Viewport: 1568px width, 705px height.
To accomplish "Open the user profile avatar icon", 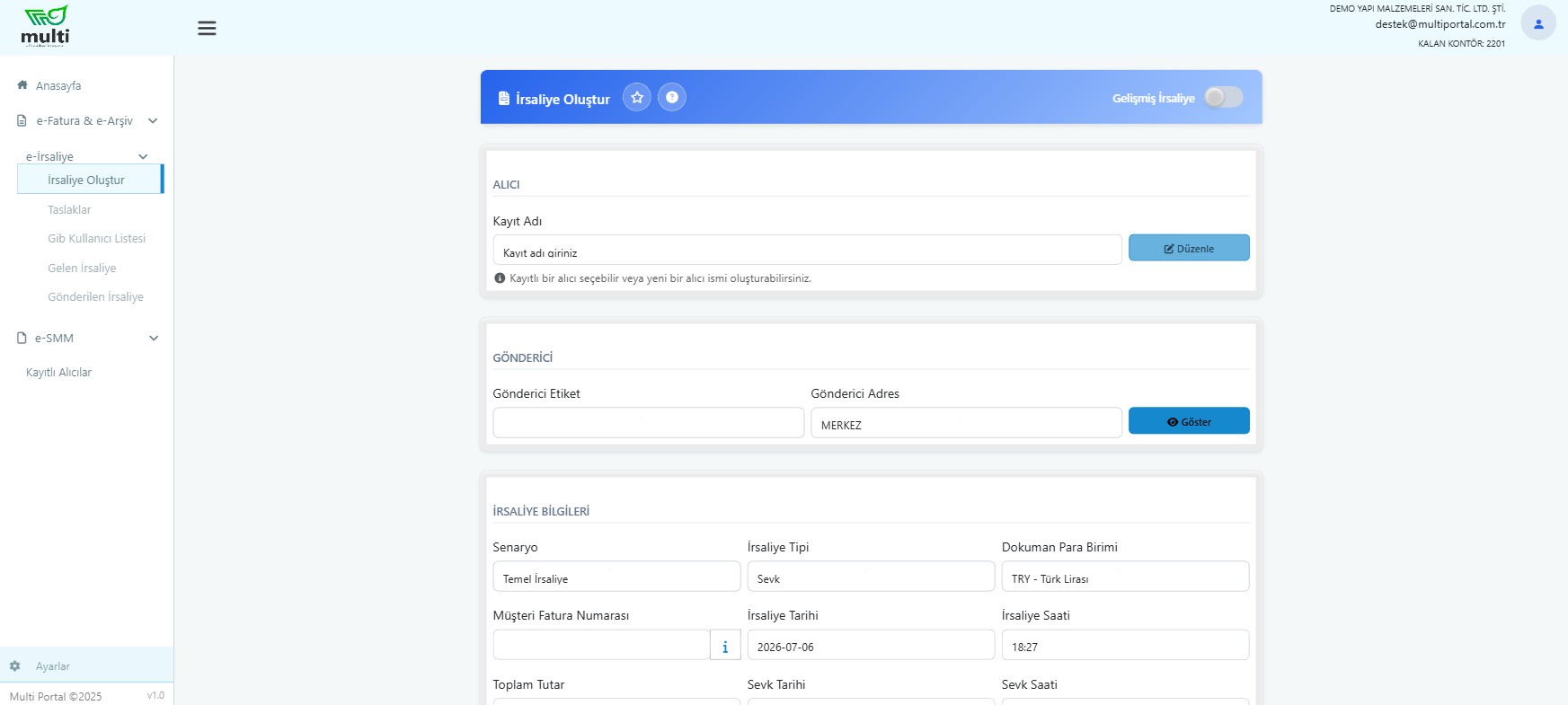I will 1538,24.
